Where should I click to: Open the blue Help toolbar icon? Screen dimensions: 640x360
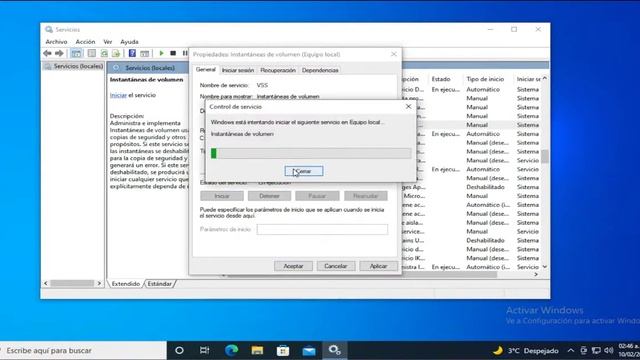click(x=132, y=53)
